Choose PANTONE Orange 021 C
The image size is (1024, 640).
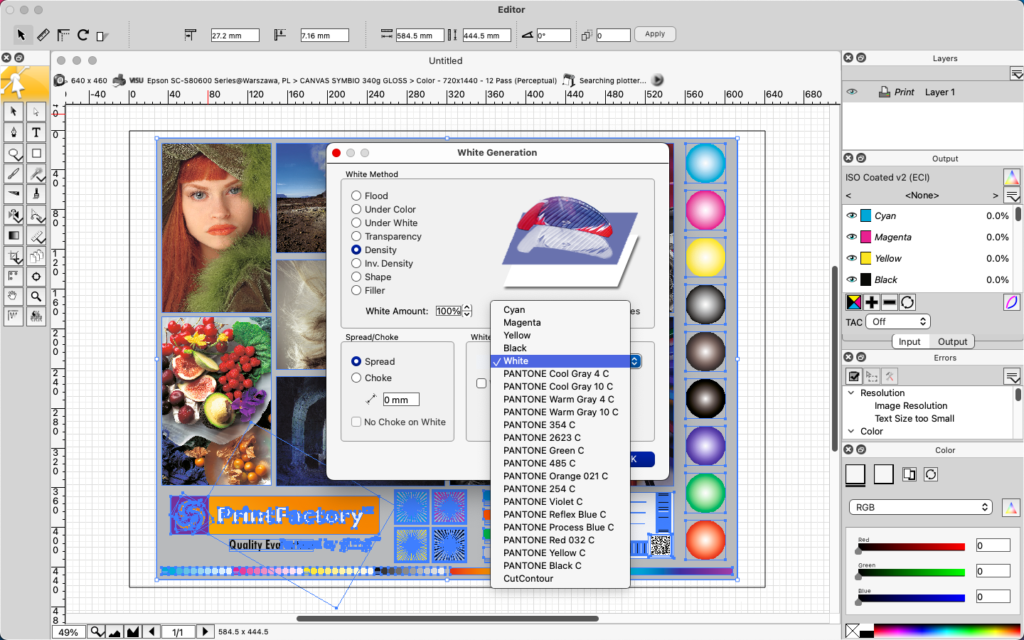tap(560, 476)
